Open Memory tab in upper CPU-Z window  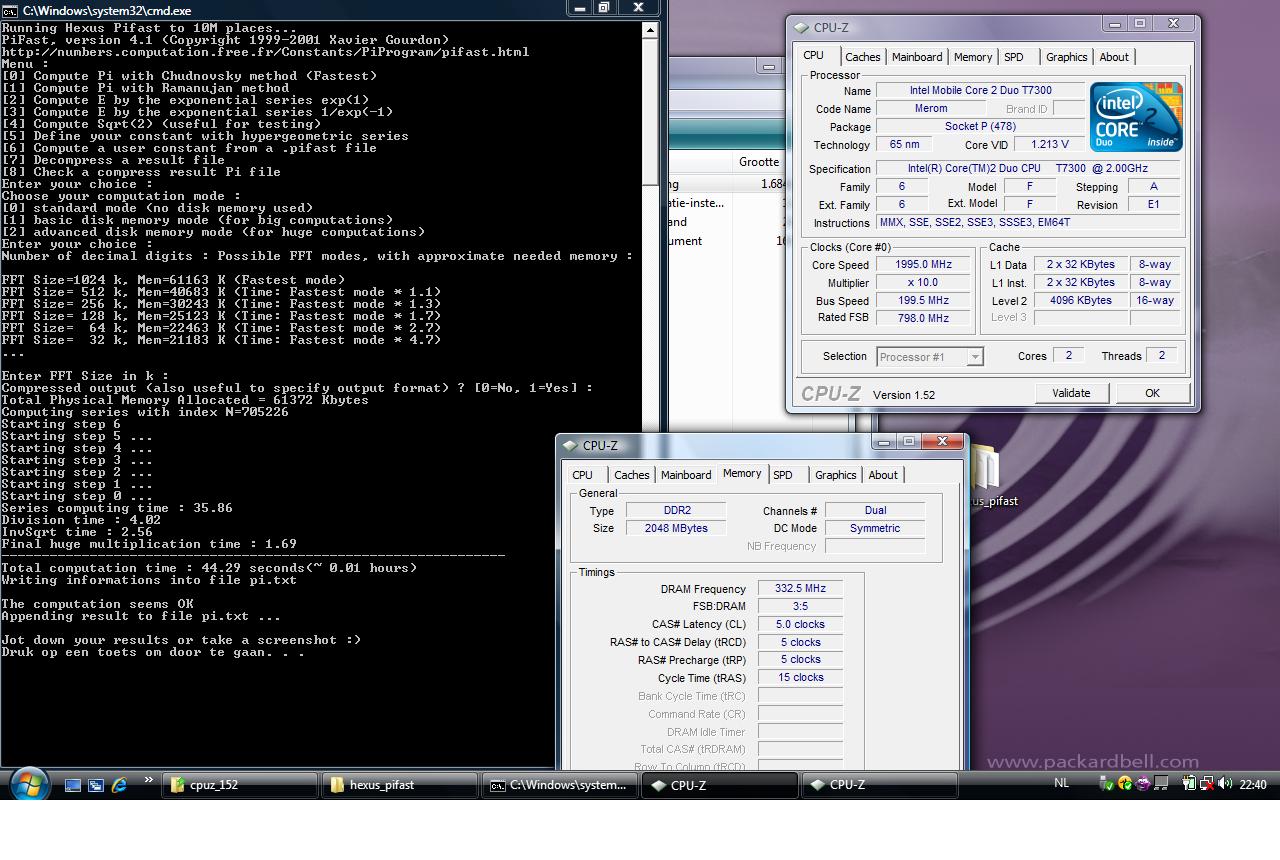[973, 57]
